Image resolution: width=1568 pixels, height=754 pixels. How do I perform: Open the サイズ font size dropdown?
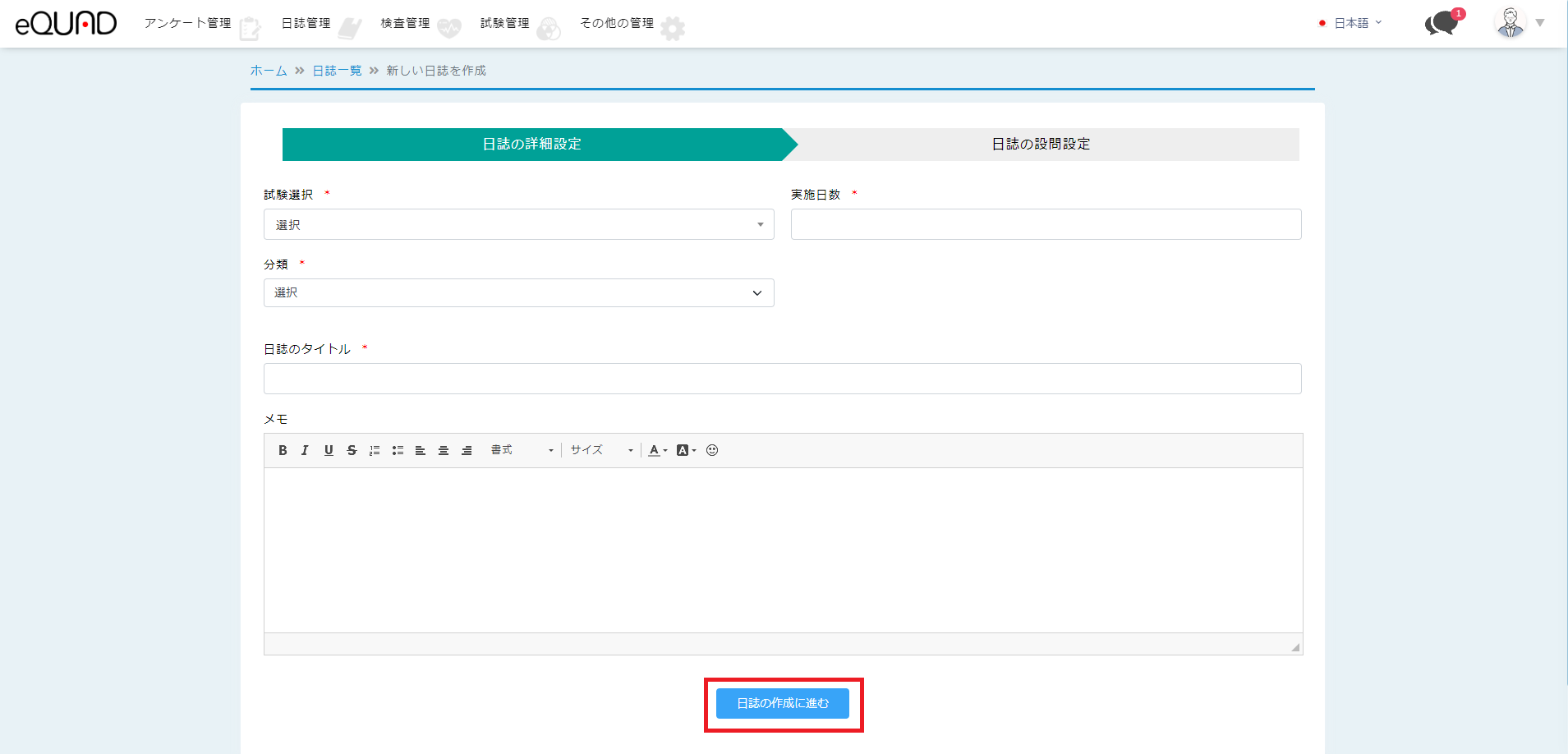602,450
